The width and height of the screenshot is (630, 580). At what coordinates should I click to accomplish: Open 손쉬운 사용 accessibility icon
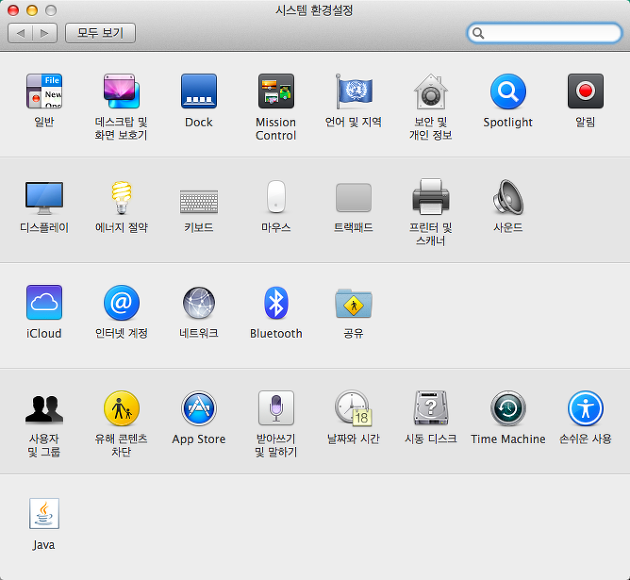[585, 408]
